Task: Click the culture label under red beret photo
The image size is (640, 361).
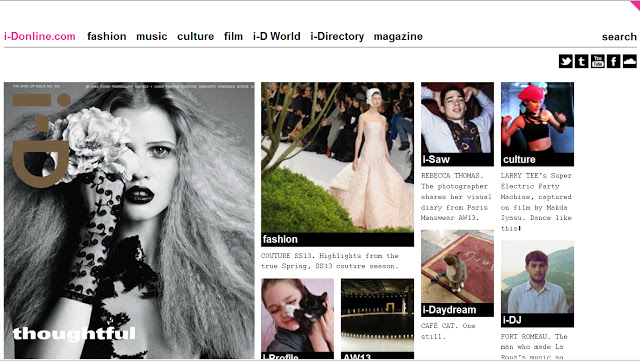Action: tap(537, 160)
